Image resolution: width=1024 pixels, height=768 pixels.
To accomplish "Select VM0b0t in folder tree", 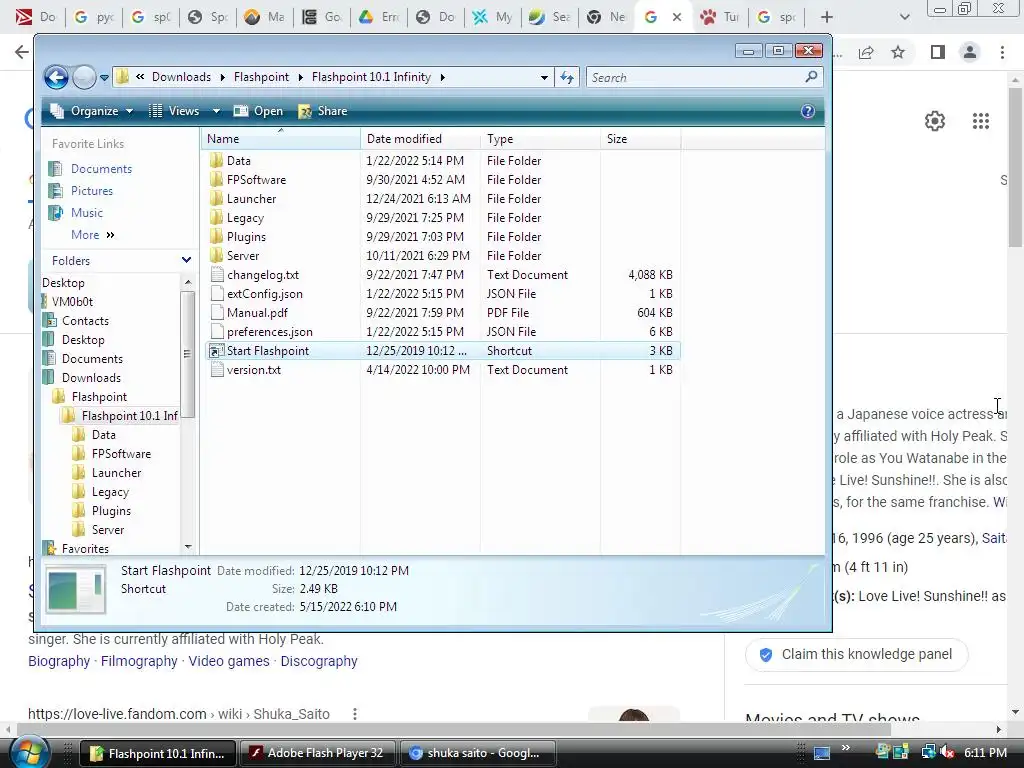I will (x=72, y=302).
